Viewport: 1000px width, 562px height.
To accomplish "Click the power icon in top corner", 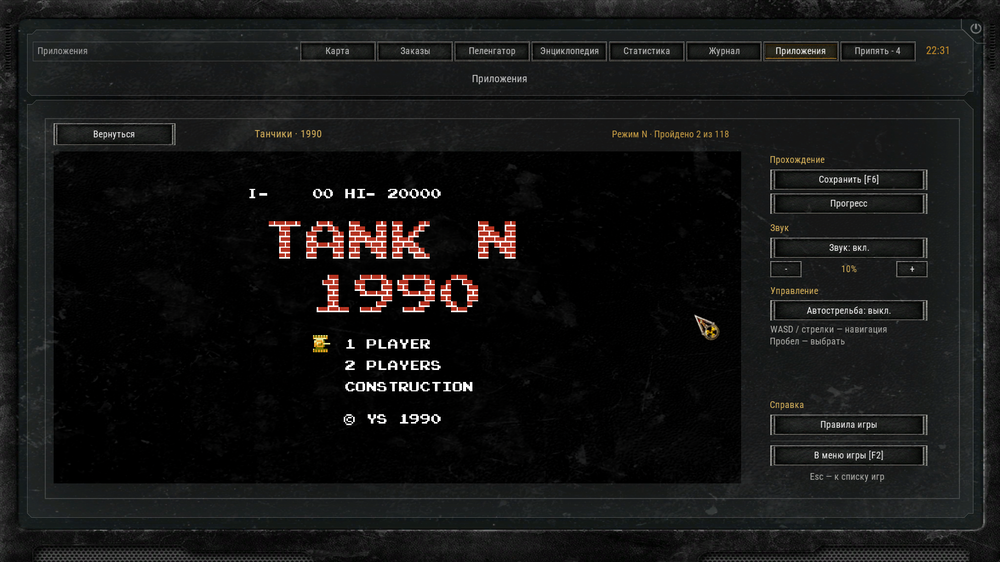I will pos(975,29).
